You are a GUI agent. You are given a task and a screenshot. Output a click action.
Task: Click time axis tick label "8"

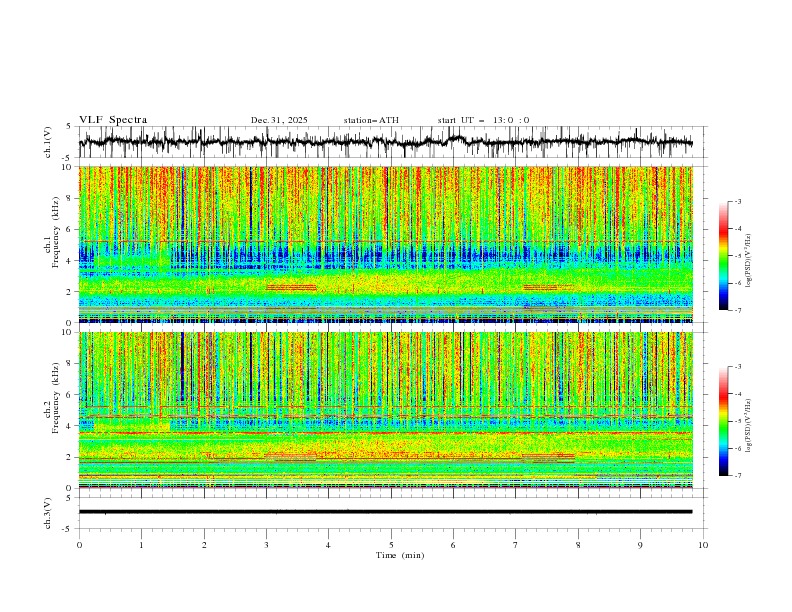(578, 545)
